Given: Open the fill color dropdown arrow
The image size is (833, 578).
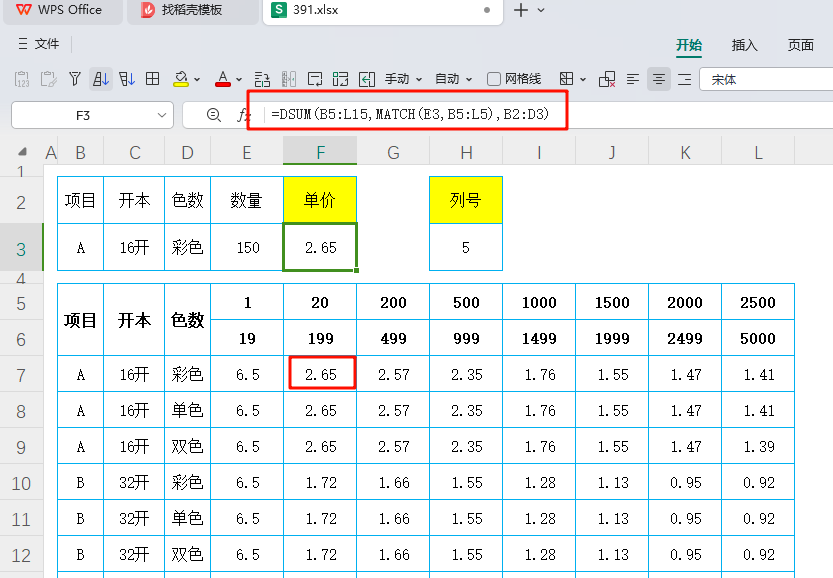Looking at the screenshot, I should pyautogui.click(x=197, y=80).
